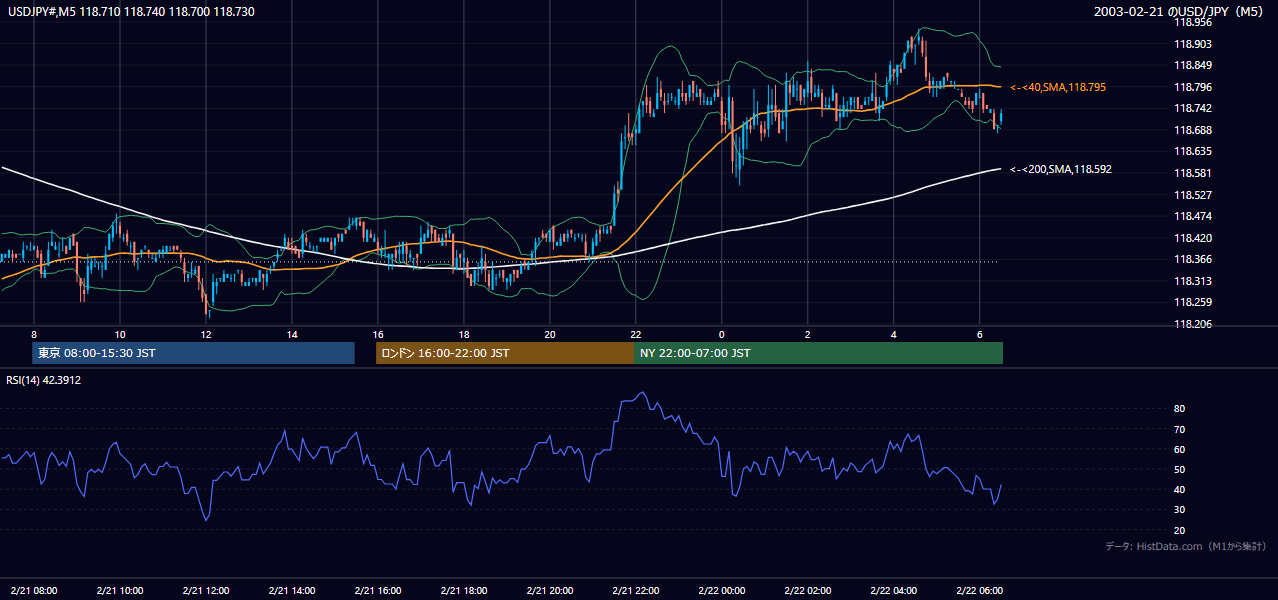The height and width of the screenshot is (600, 1278).
Task: Click hour label 0 under the price chart
Action: point(722,333)
